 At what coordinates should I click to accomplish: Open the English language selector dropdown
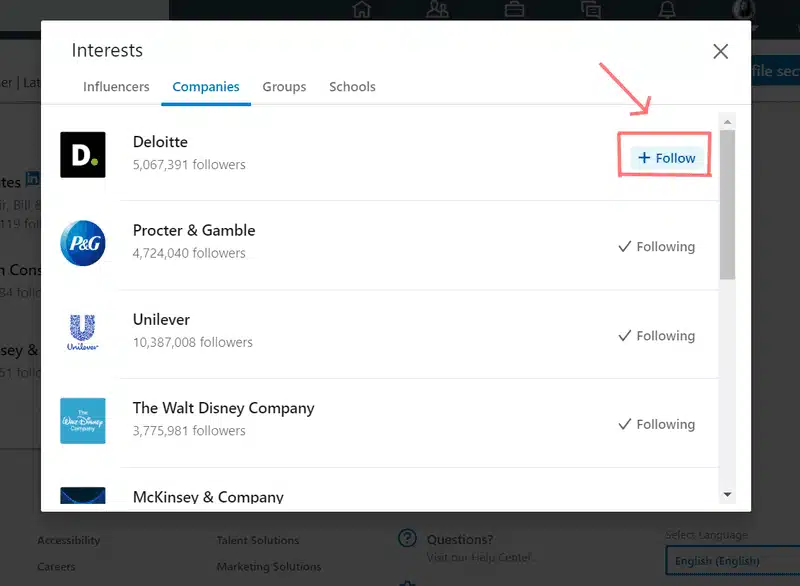[x=733, y=561]
